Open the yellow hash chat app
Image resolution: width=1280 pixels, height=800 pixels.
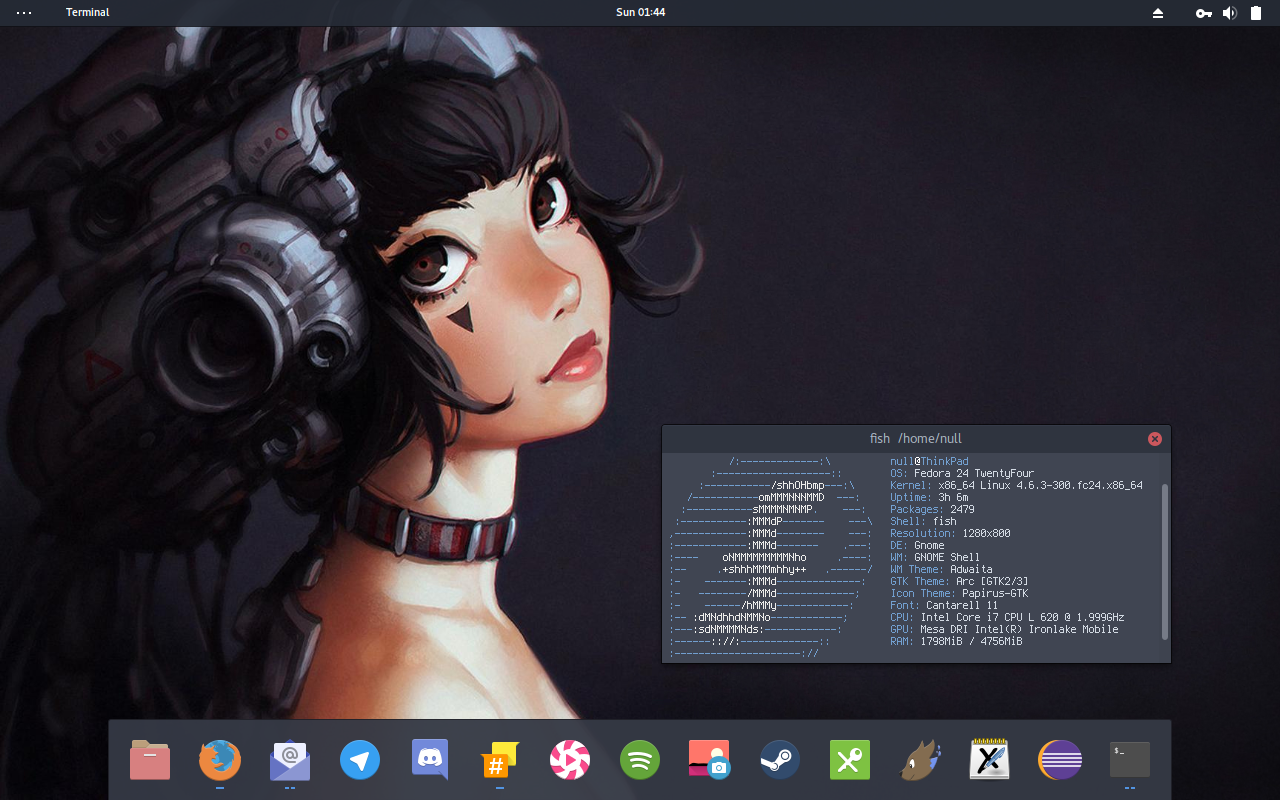tap(499, 760)
